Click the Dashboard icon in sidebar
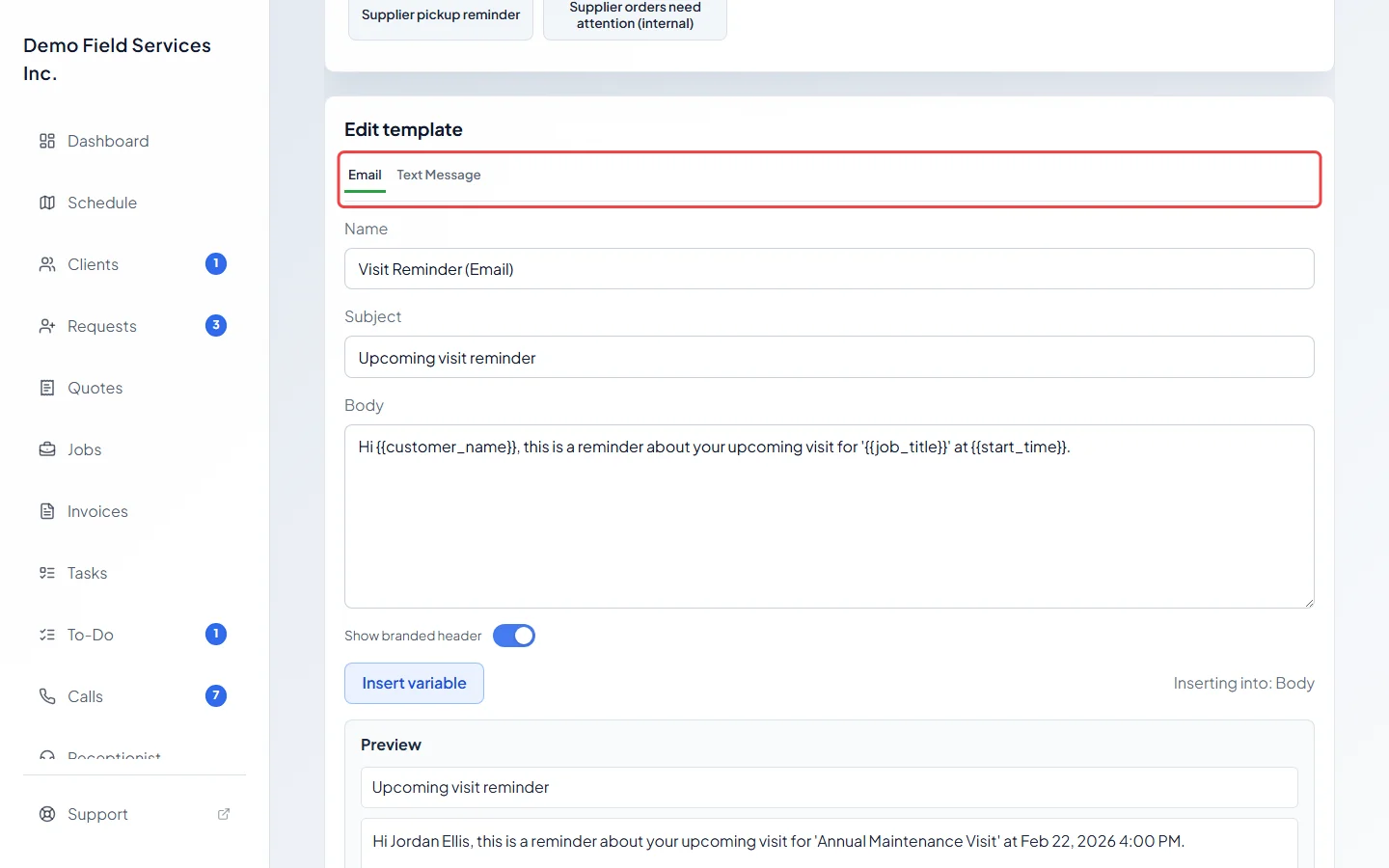Image resolution: width=1389 pixels, height=868 pixels. [x=47, y=141]
